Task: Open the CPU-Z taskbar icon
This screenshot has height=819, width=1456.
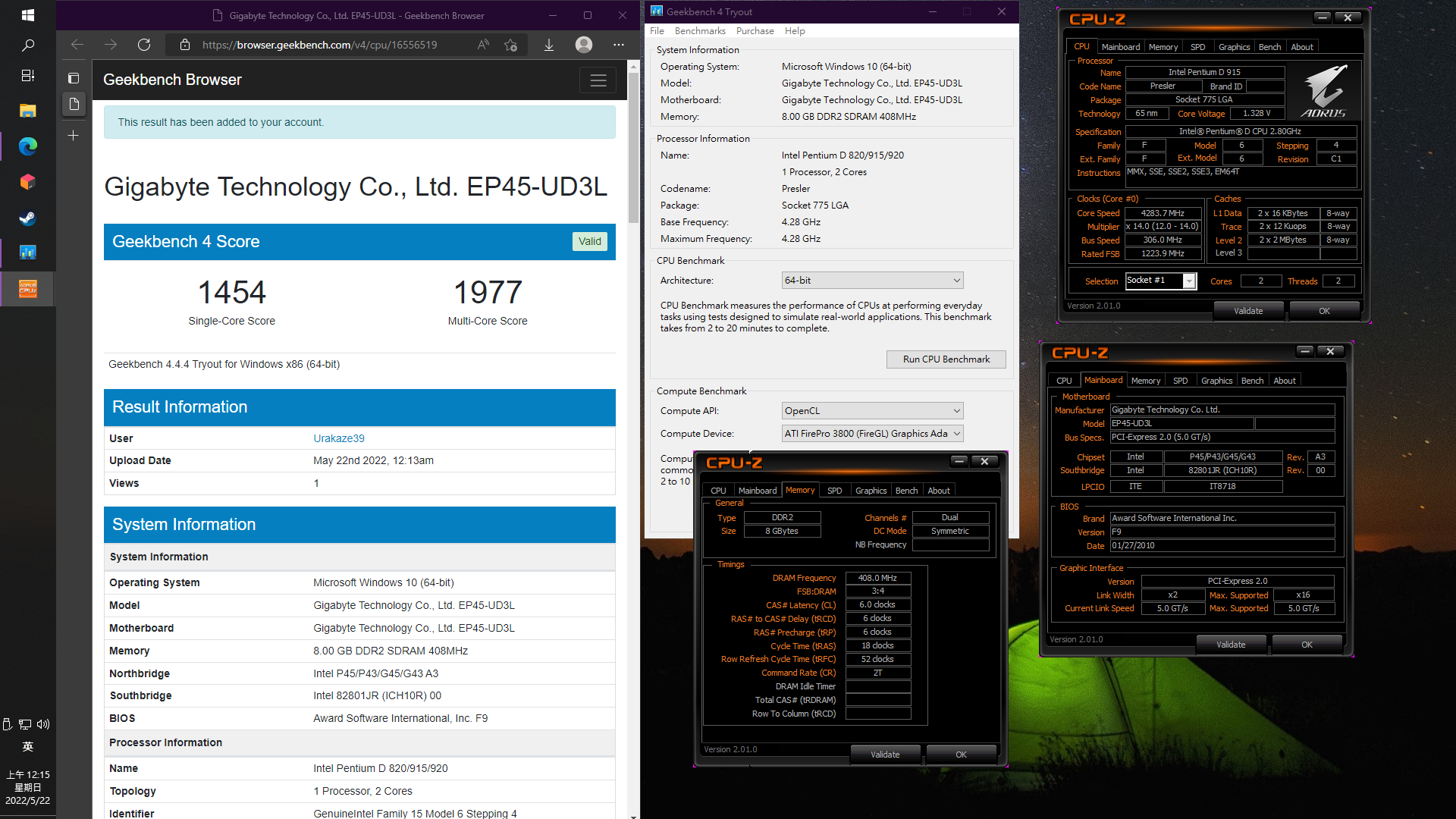Action: click(27, 289)
